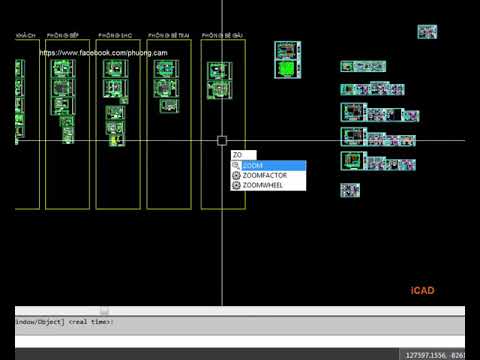Click the dynamic input box showing ZO
Viewport: 480px width, 360px height.
pos(244,155)
